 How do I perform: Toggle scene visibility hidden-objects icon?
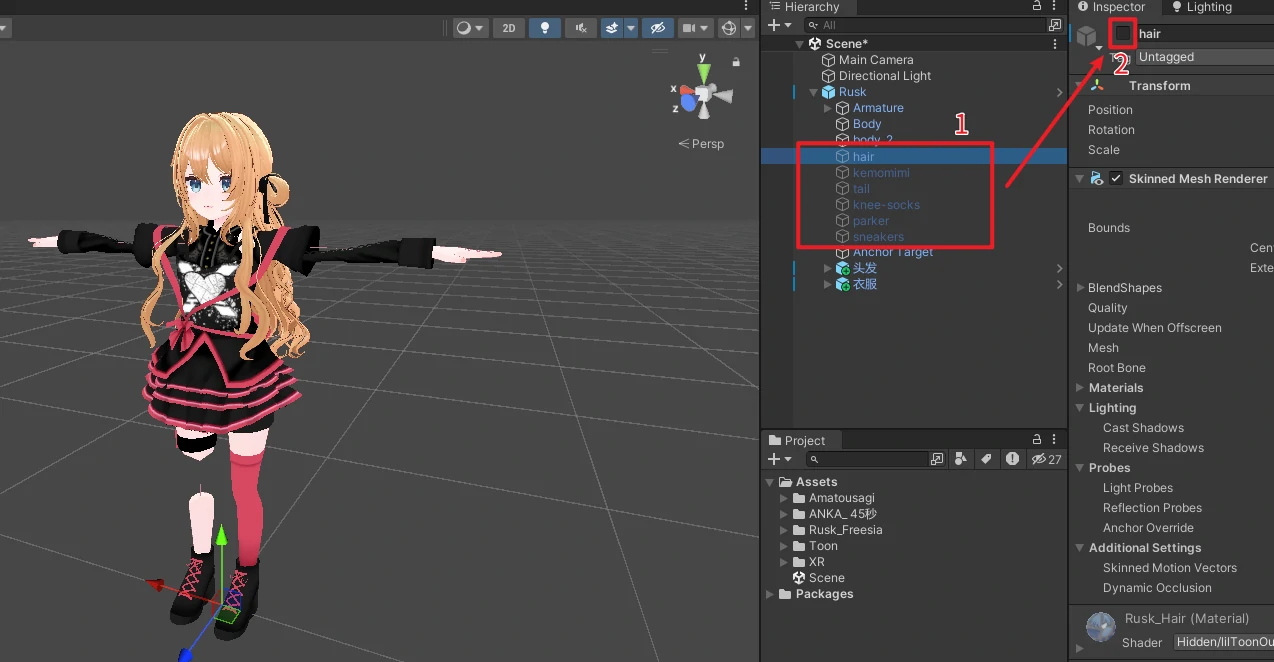[x=657, y=28]
